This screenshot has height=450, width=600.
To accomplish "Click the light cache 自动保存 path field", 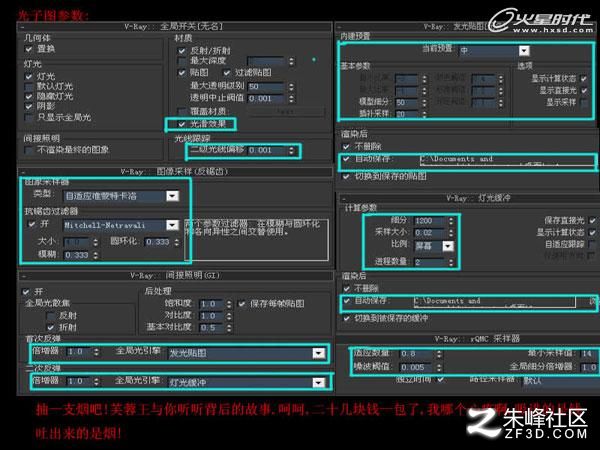I will 494,302.
